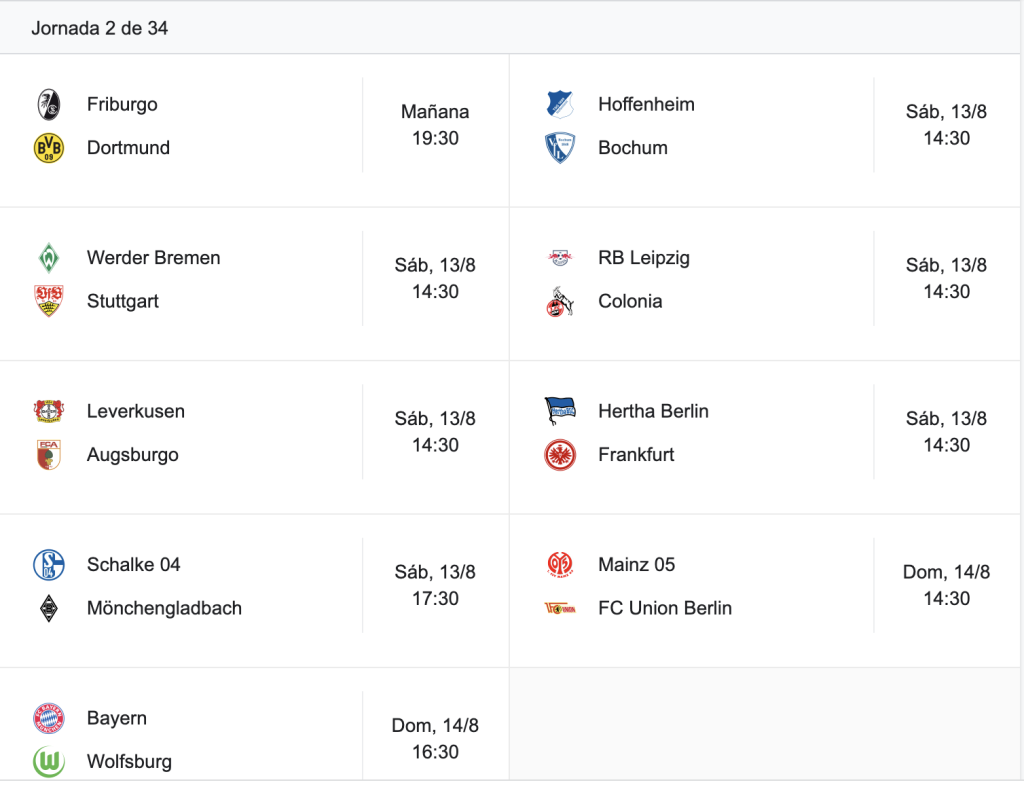Click the VfB Stuttgart crest
Screen dimensions: 1024x789
coord(49,301)
